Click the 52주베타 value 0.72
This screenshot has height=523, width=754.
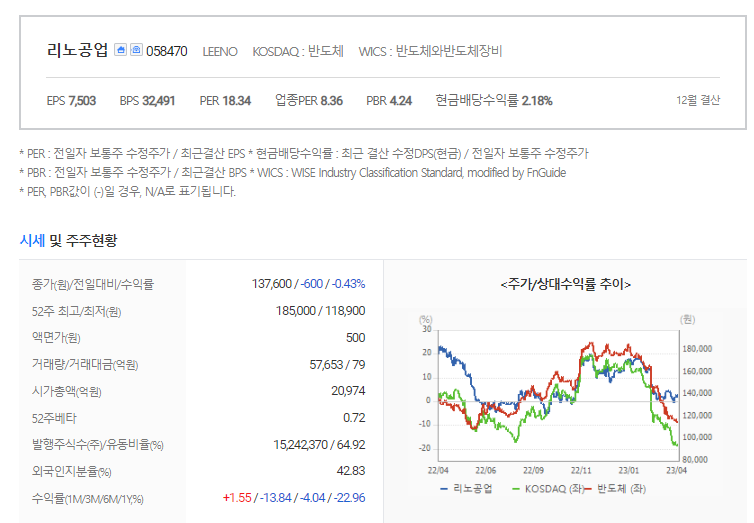(x=354, y=418)
